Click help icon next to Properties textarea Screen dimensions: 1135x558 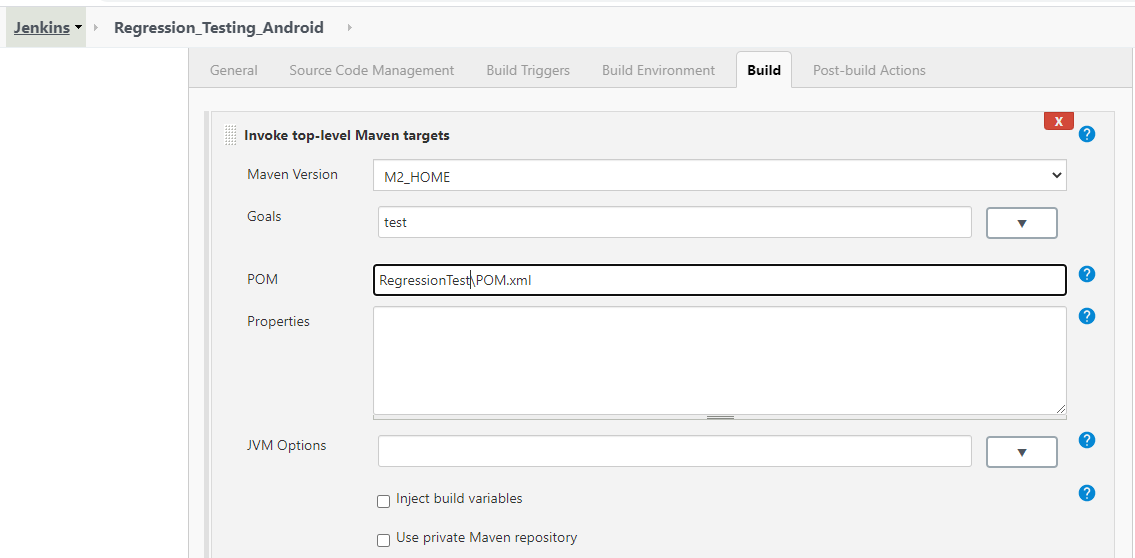point(1087,316)
